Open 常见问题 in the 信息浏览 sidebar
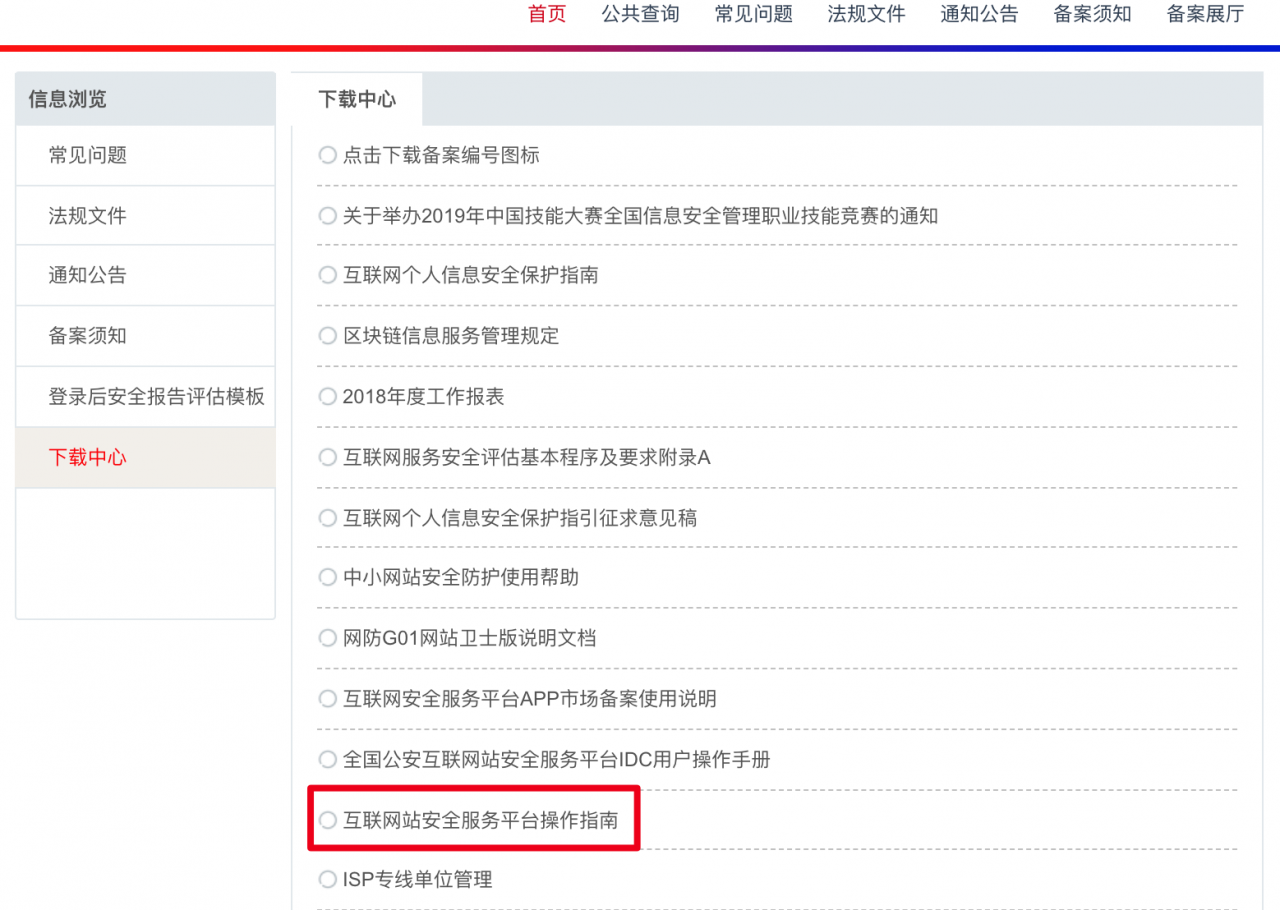1280x910 pixels. point(145,155)
